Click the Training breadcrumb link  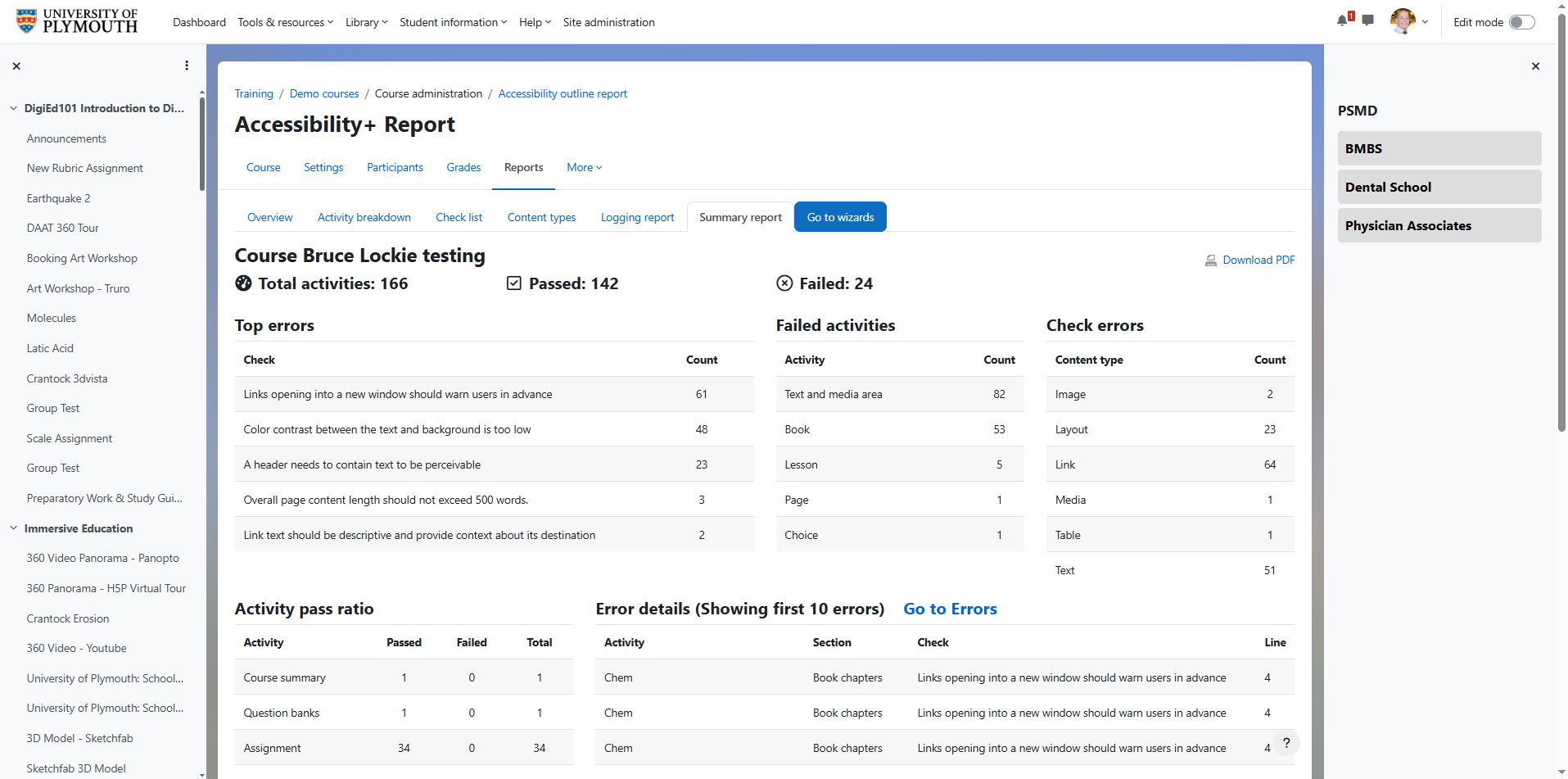click(254, 93)
